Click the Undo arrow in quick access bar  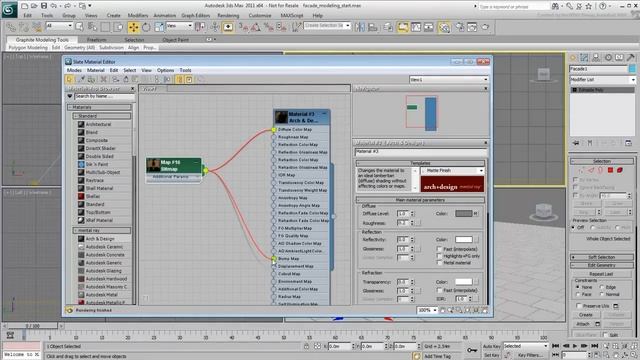coord(54,6)
